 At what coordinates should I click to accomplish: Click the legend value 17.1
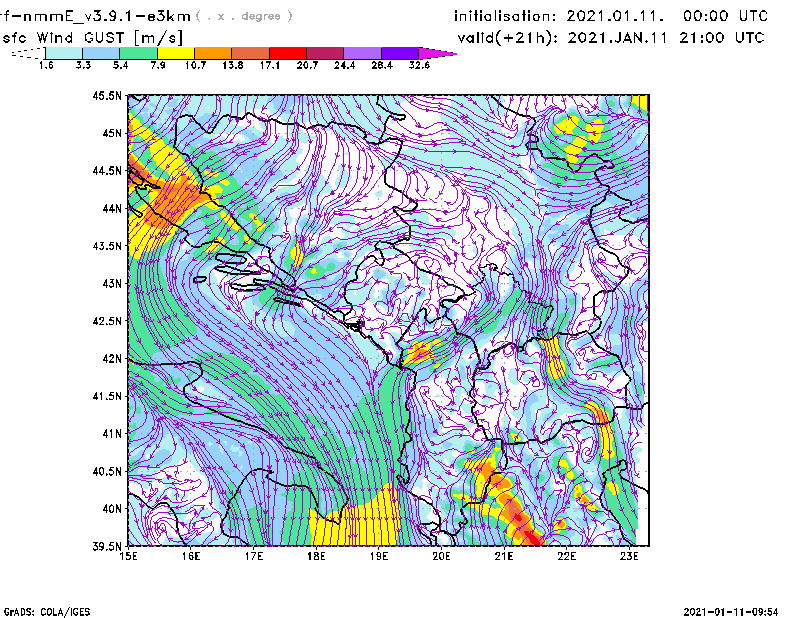[x=270, y=65]
